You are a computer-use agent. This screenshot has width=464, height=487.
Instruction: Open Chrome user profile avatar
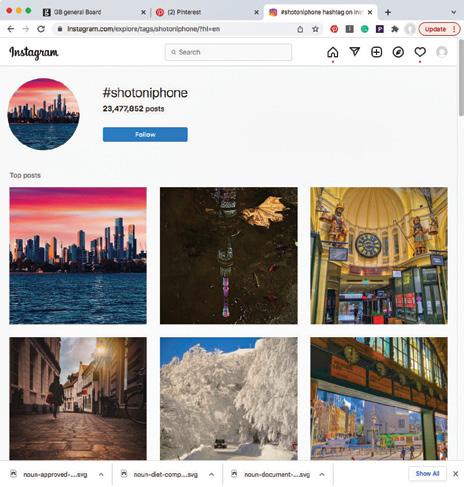click(x=410, y=29)
